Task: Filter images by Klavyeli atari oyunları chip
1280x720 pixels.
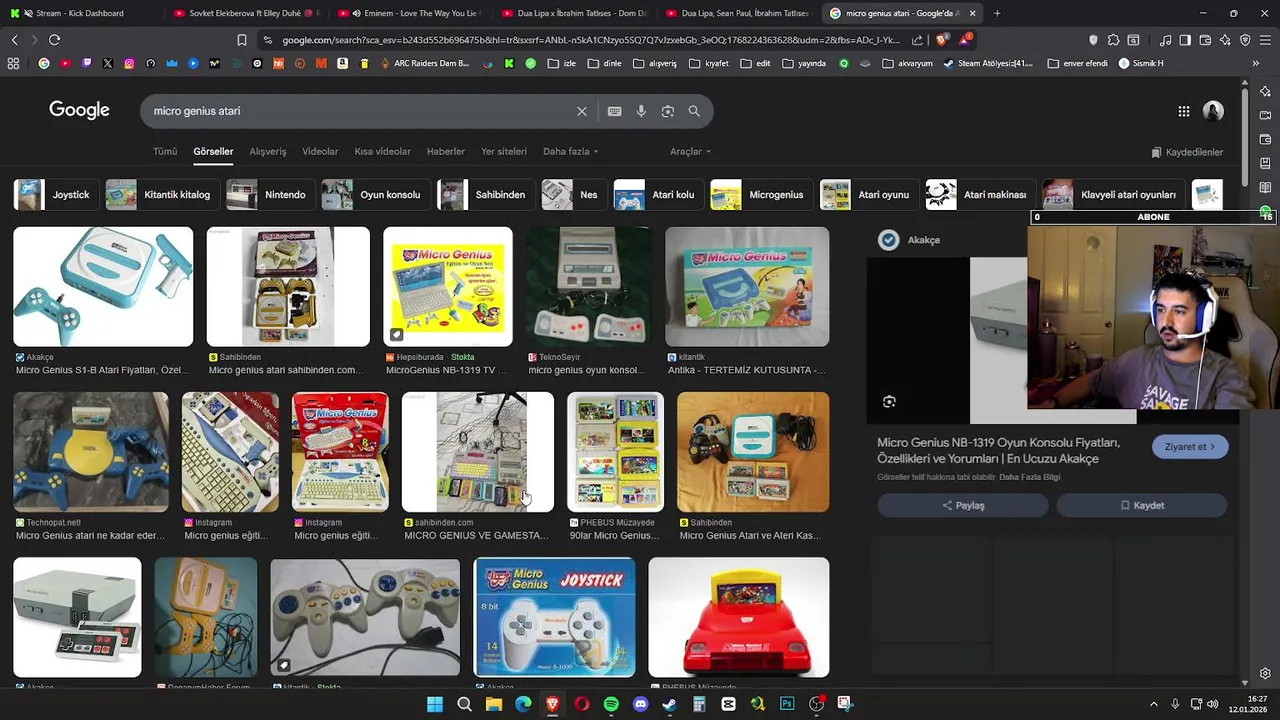Action: click(x=1113, y=195)
